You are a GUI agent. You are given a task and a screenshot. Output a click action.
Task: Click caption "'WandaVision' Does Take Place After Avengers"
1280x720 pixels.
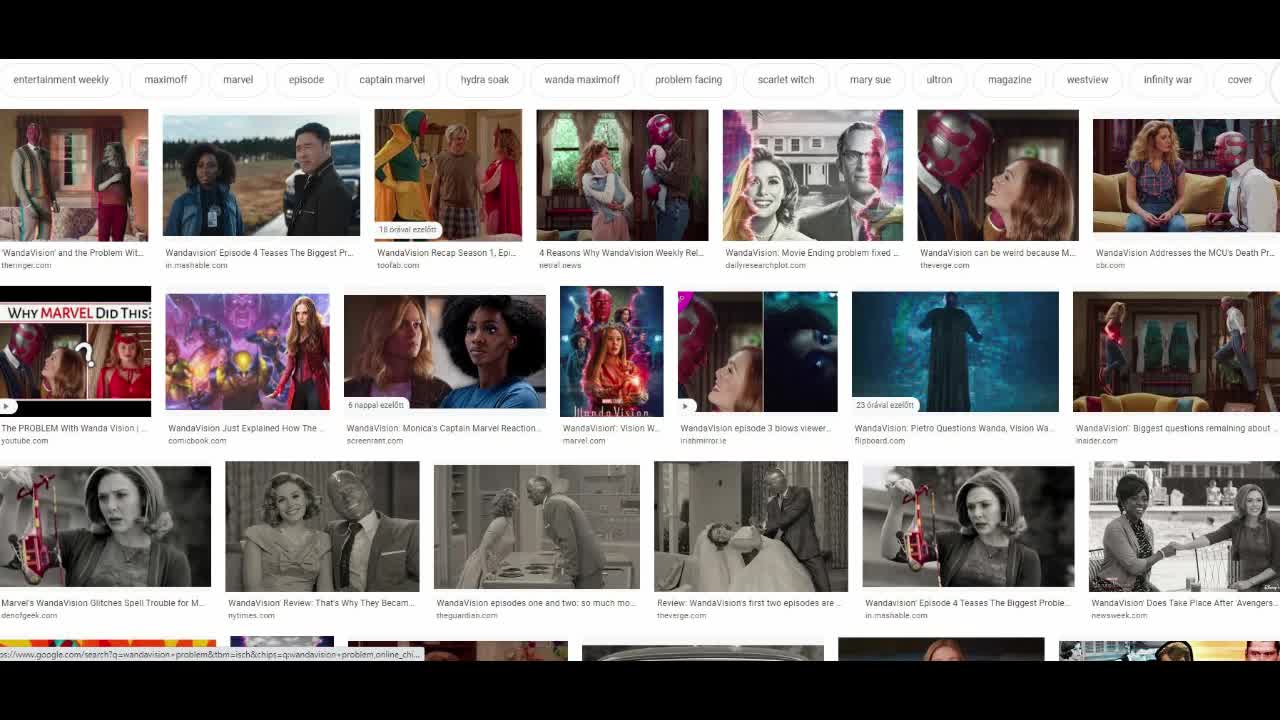1183,603
